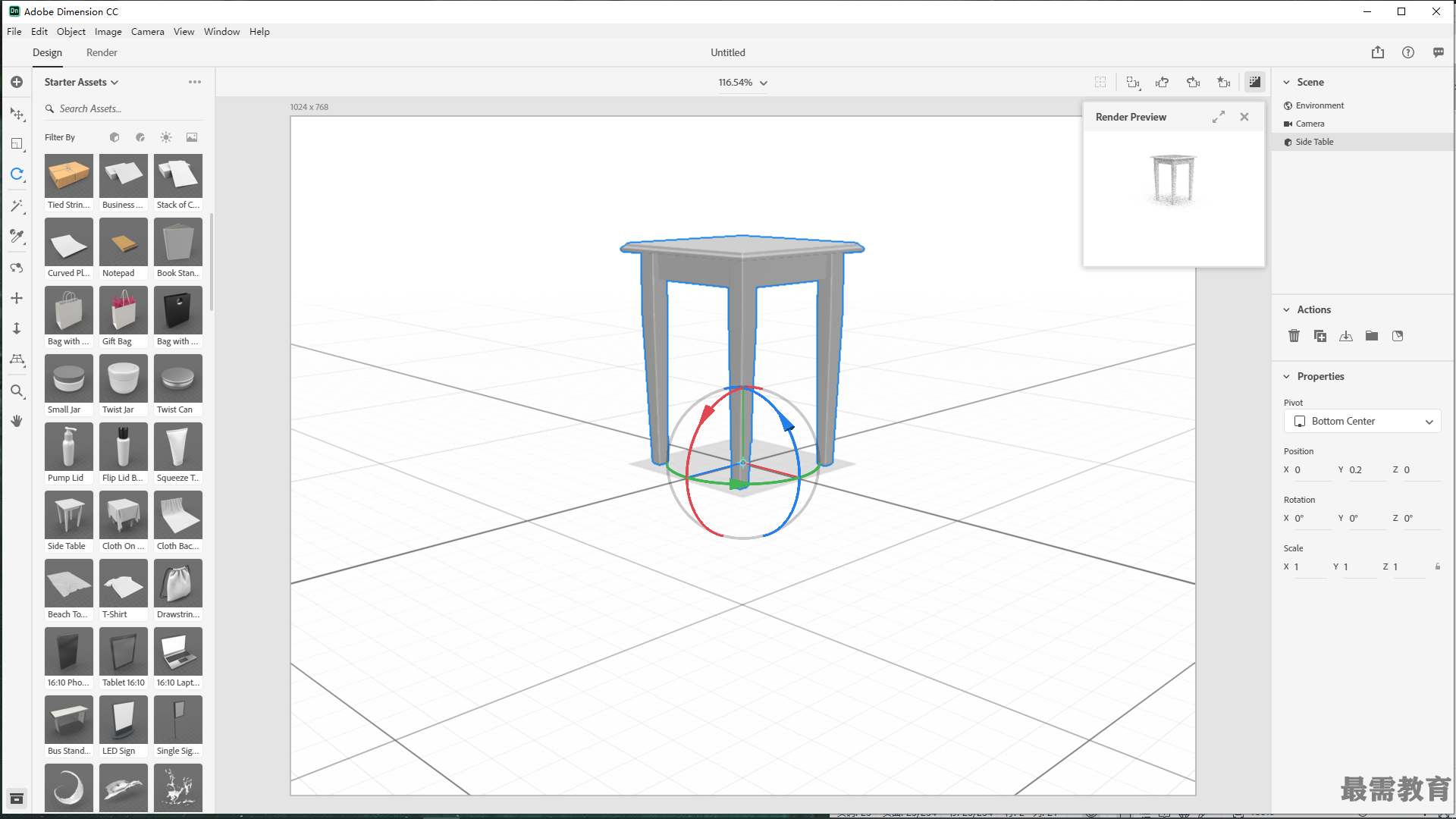Viewport: 1456px width, 819px height.
Task: Select the Hand tool
Action: (17, 421)
